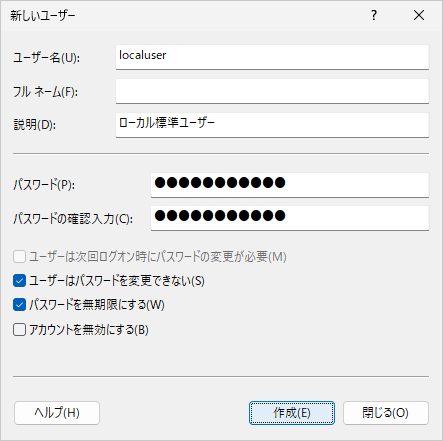Screen dimensions: 443x441
Task: Create the user with 作成(E) button
Action: (292, 413)
